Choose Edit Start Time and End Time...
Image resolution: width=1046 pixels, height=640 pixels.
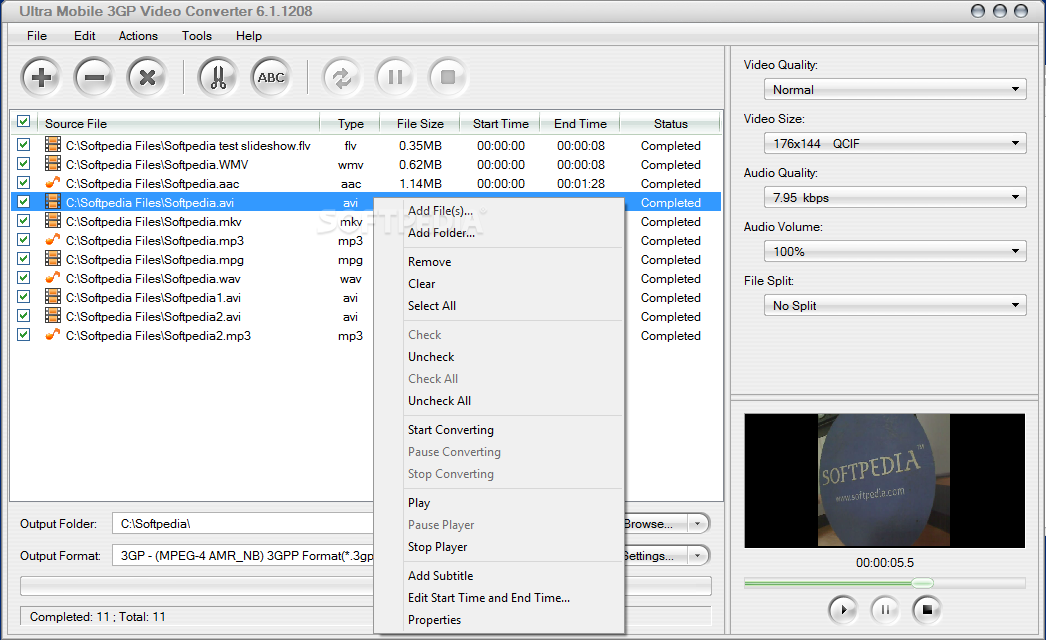coord(499,598)
